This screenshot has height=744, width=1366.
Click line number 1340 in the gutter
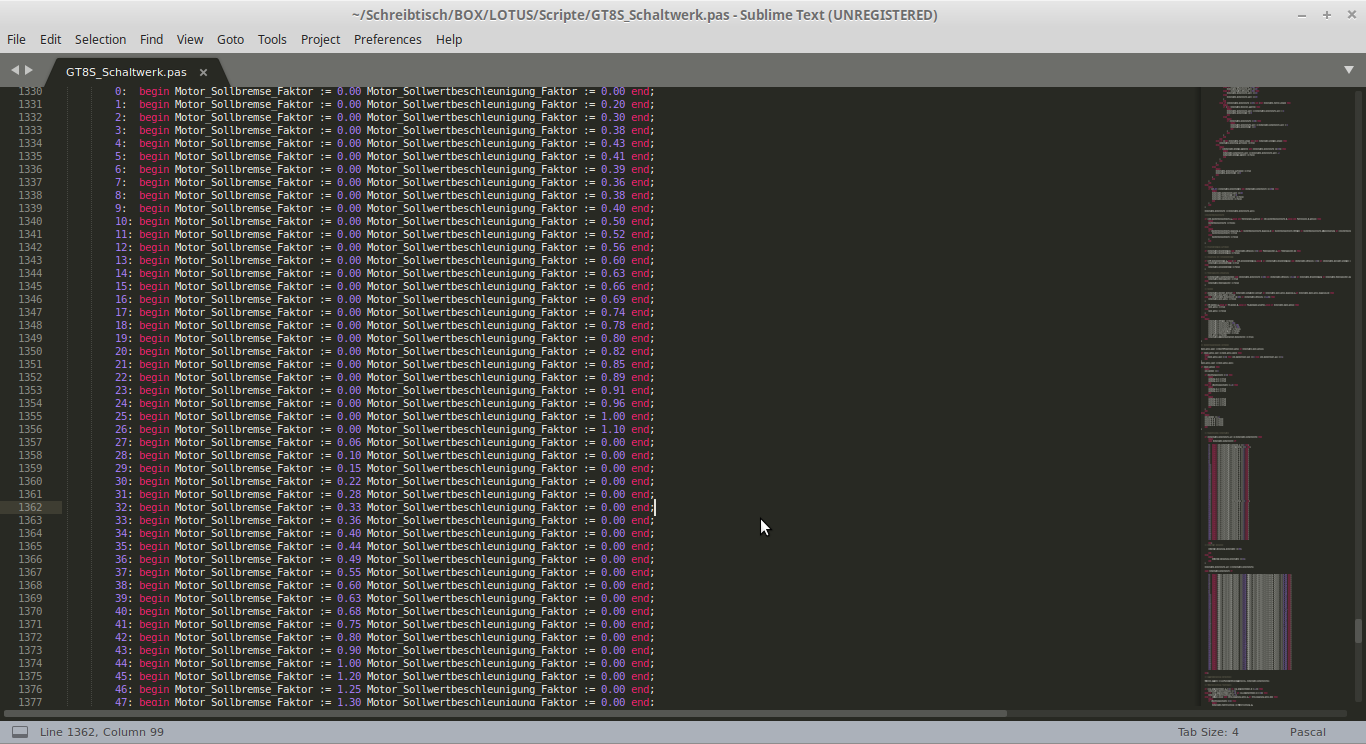tap(30, 221)
